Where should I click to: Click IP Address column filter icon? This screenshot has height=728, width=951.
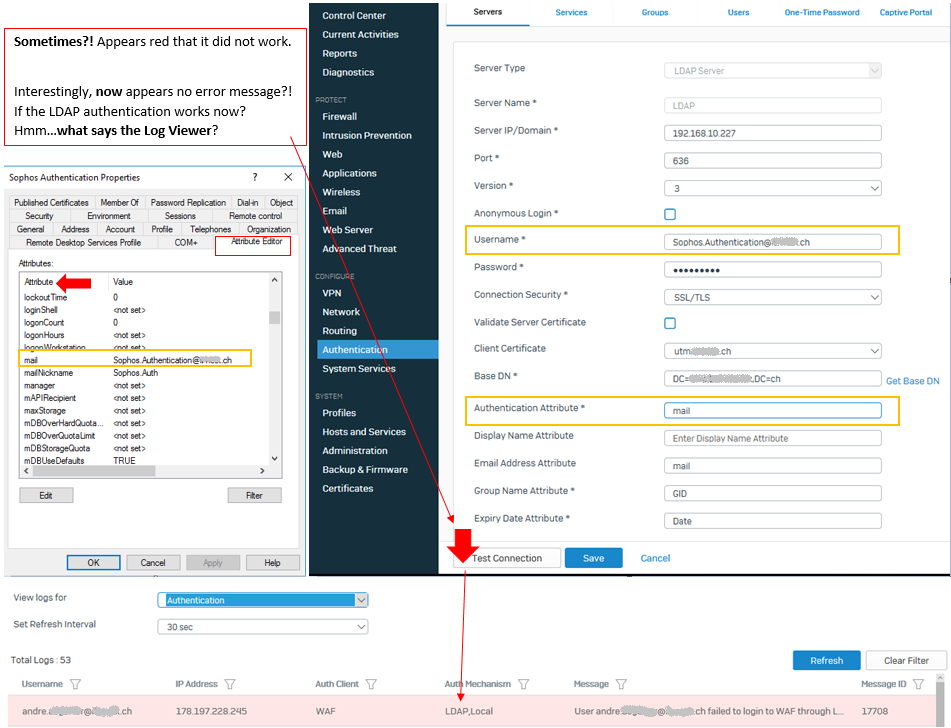[230, 684]
